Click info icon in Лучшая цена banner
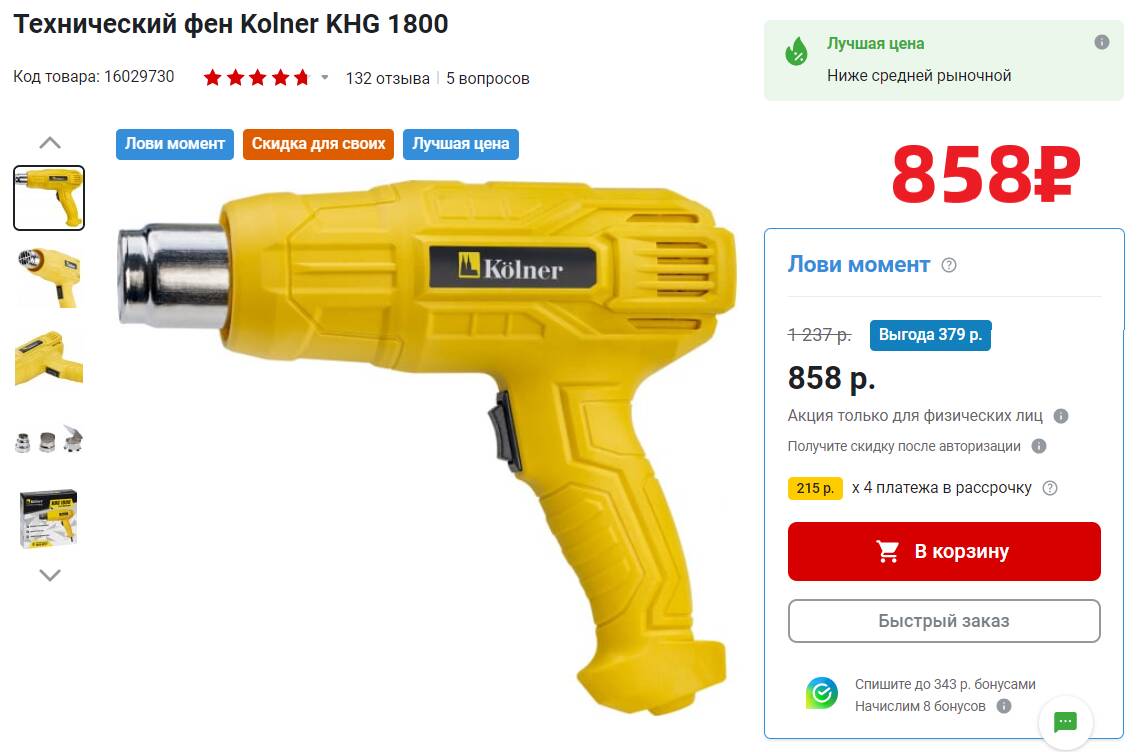 click(1101, 42)
